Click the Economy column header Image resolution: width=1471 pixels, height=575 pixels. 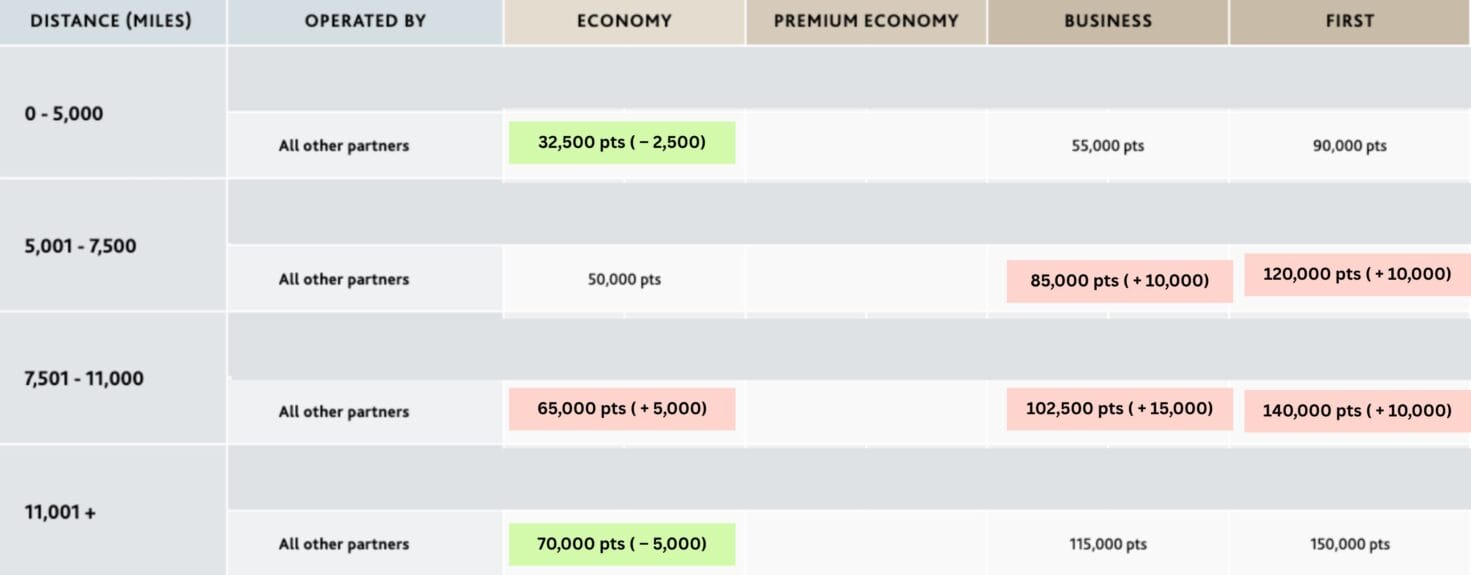click(x=624, y=21)
